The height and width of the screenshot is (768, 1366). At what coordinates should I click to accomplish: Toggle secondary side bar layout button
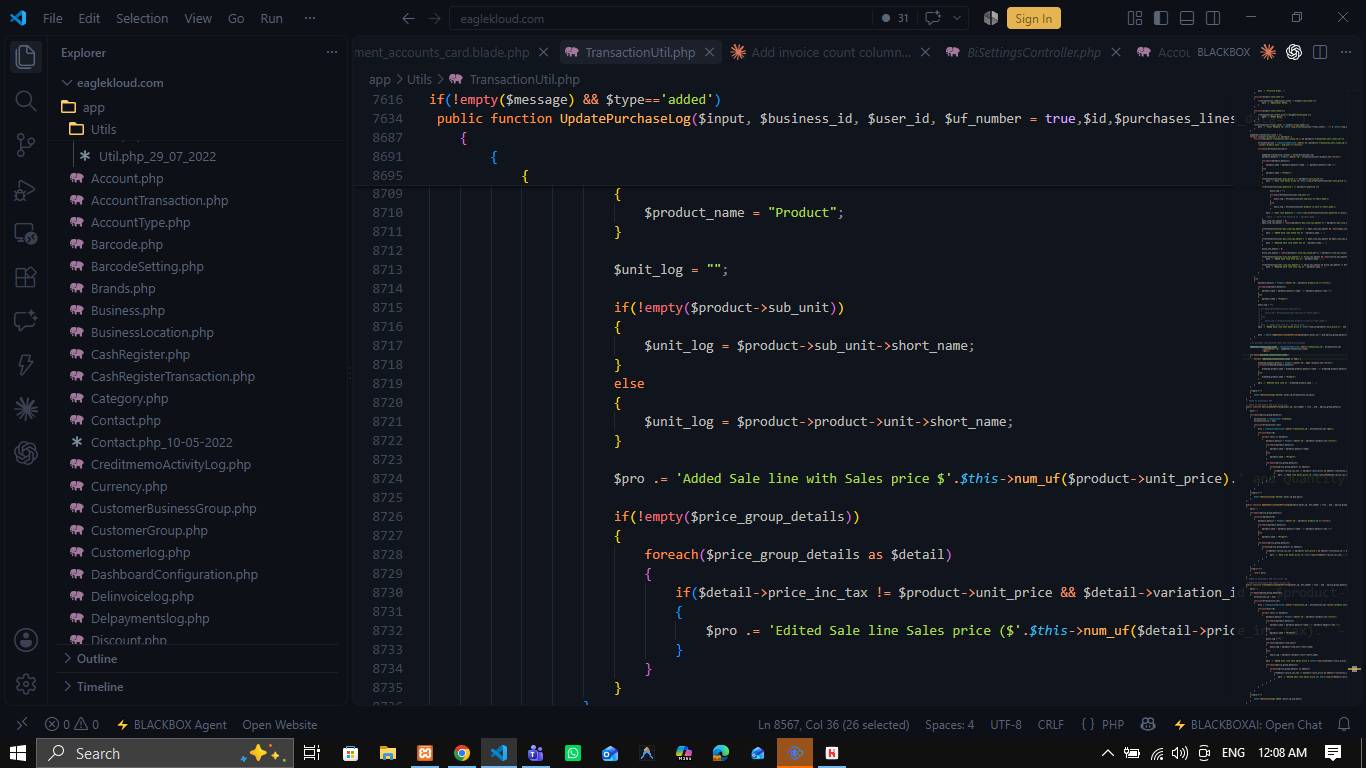(x=1213, y=18)
